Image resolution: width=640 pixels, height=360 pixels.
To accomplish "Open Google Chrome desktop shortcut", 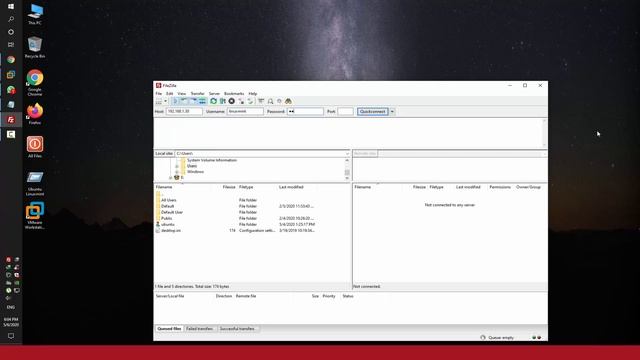I will 35,83.
